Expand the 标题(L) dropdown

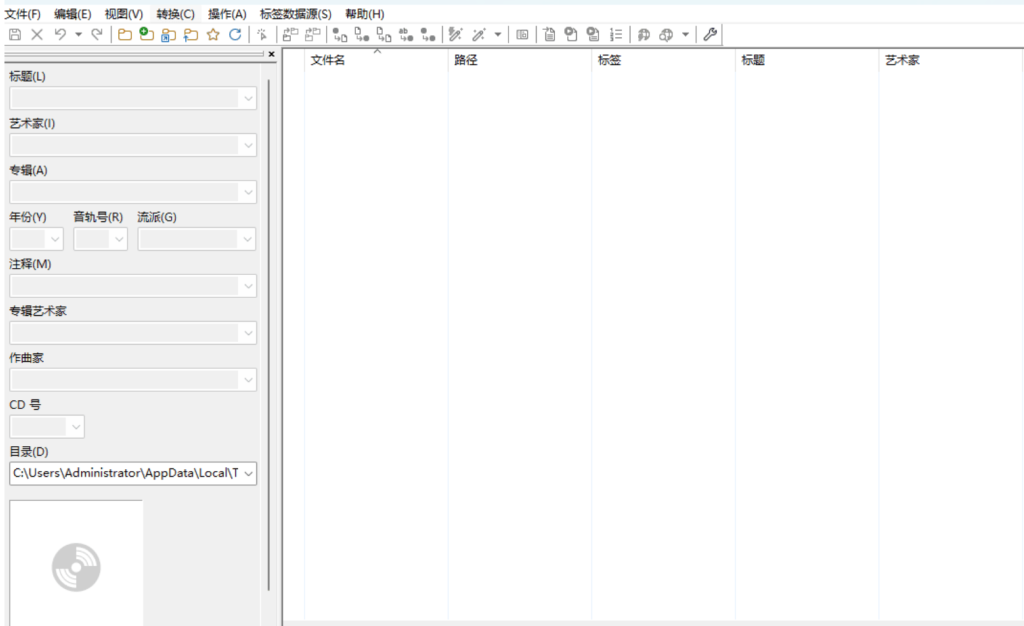tap(248, 99)
